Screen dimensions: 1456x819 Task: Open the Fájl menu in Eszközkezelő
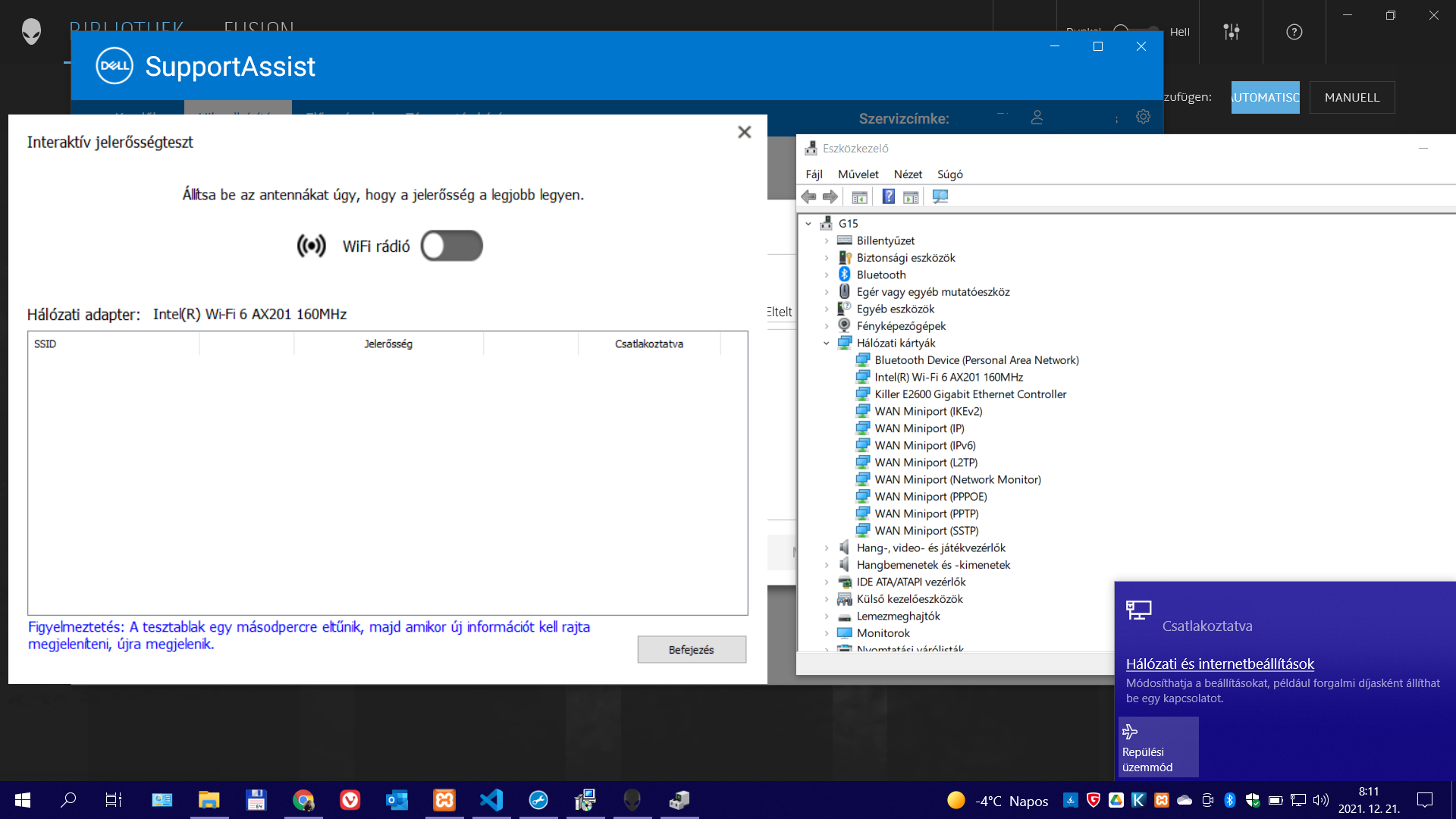pos(814,174)
